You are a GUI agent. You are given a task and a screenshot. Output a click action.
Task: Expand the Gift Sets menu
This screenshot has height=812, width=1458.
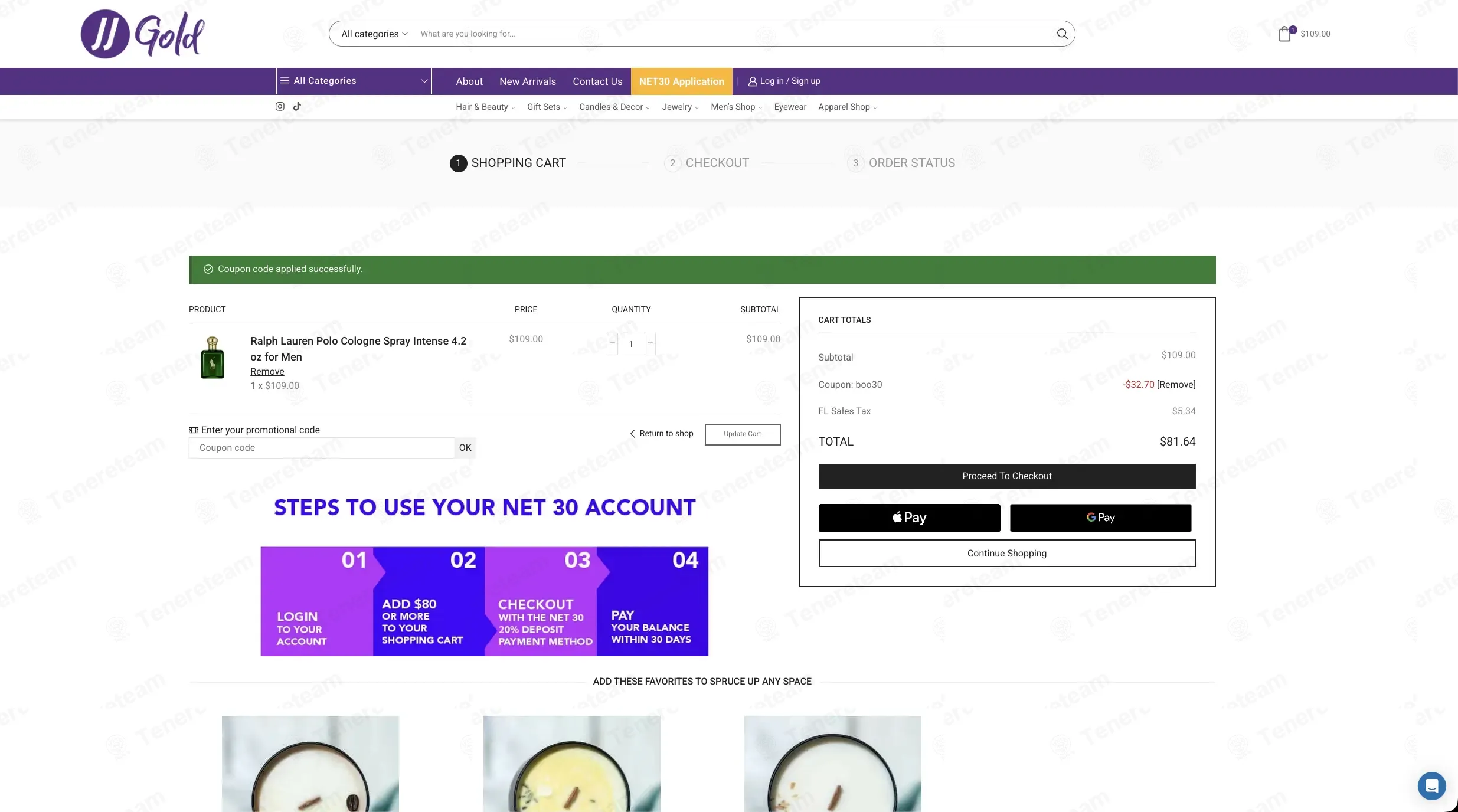547,107
